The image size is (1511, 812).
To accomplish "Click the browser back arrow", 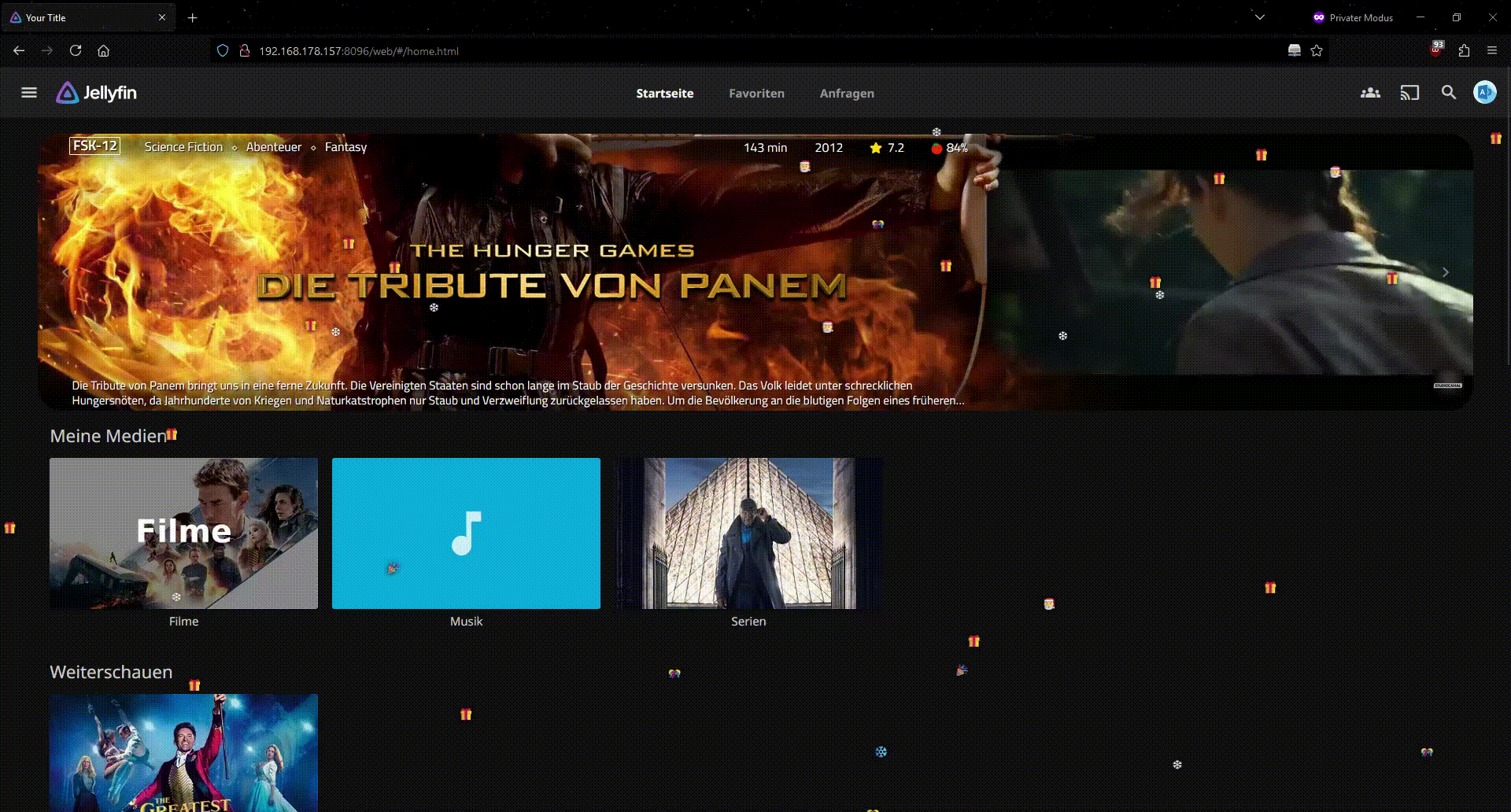I will (x=19, y=50).
